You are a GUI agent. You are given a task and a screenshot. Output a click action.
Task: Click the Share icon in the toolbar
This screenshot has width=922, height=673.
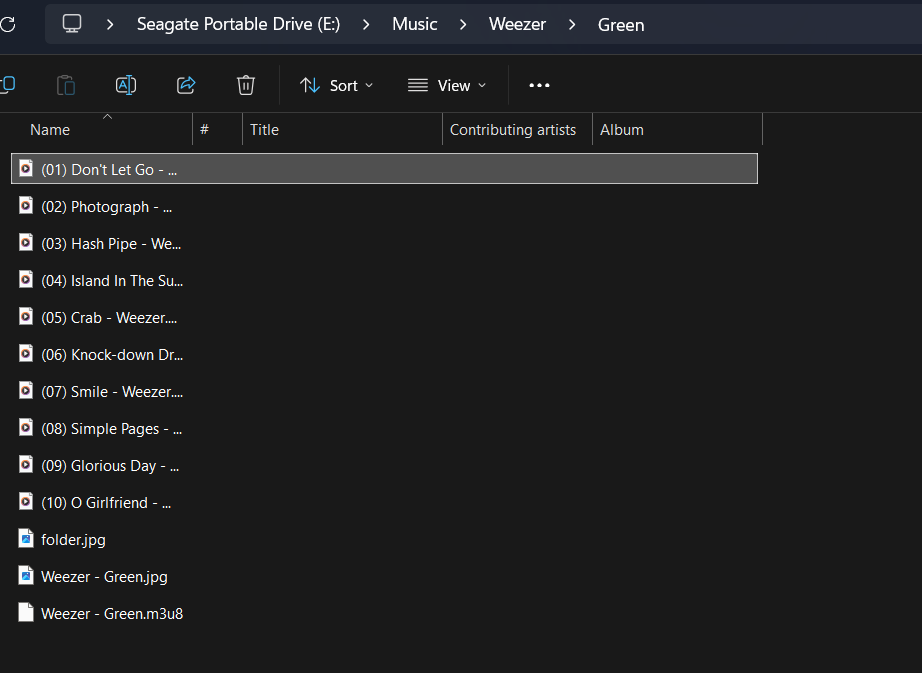pos(186,86)
